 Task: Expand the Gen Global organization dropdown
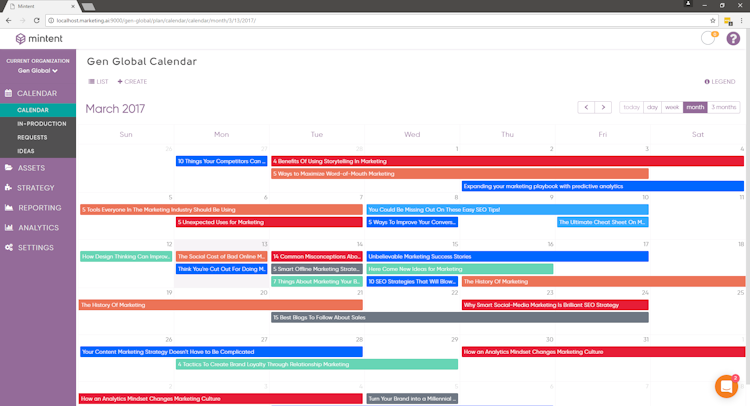coord(38,71)
